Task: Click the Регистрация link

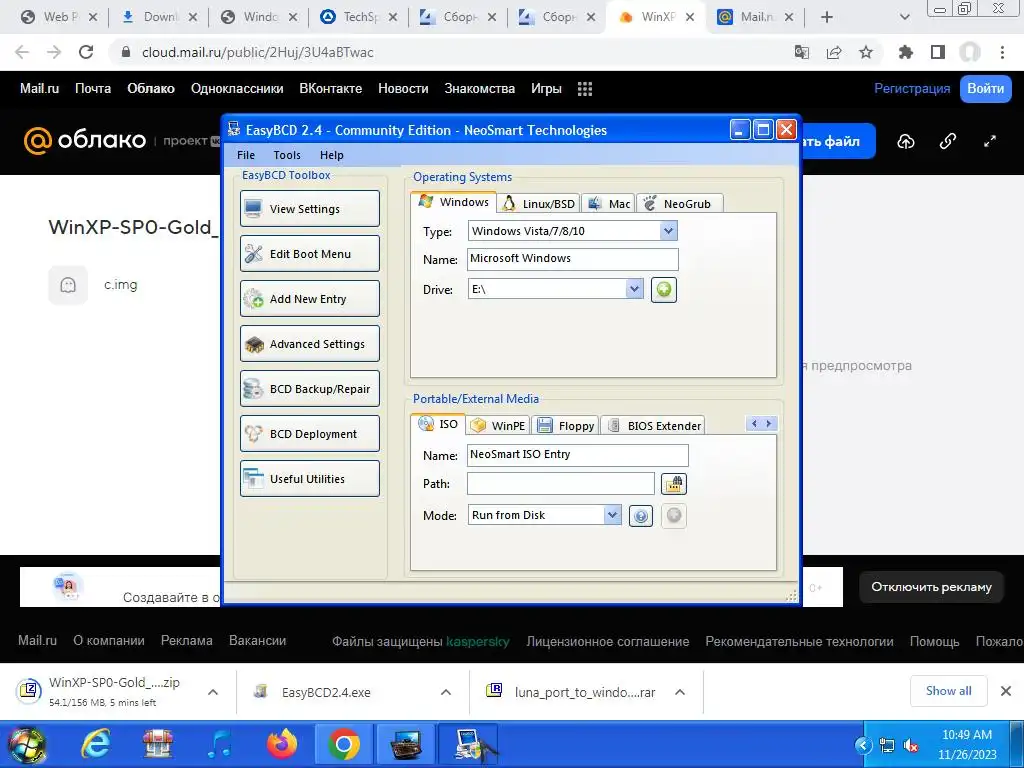Action: click(912, 89)
